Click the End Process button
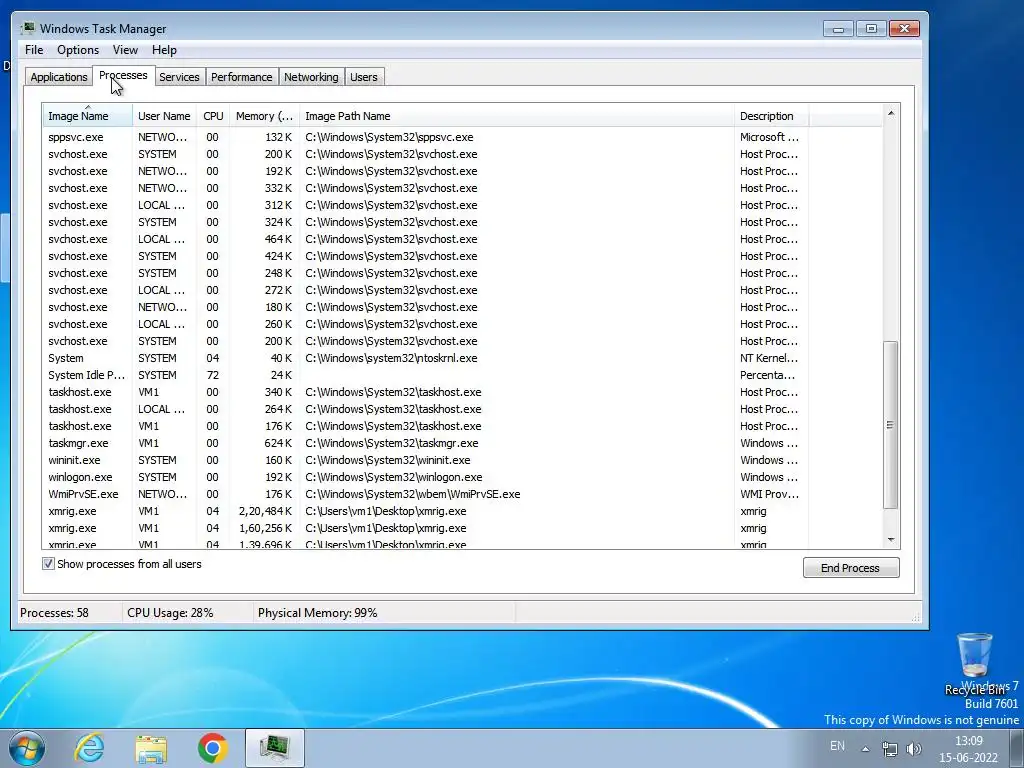1024x768 pixels. (851, 568)
